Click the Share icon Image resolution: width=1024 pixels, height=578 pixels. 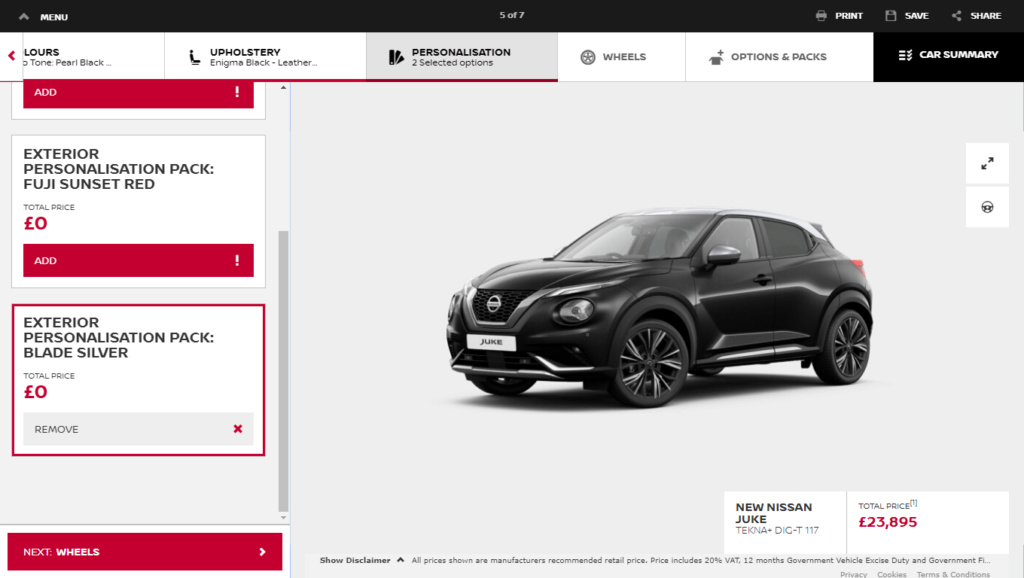point(957,16)
